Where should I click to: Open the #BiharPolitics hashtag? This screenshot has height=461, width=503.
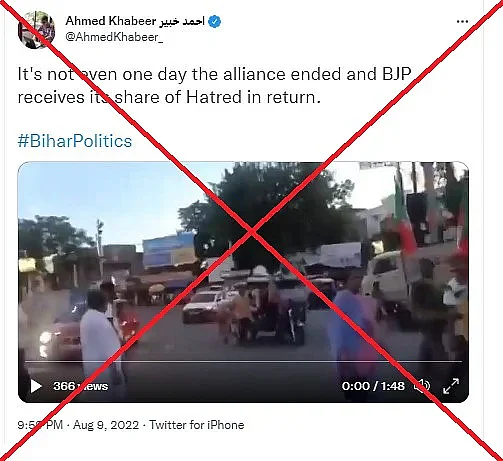(75, 141)
